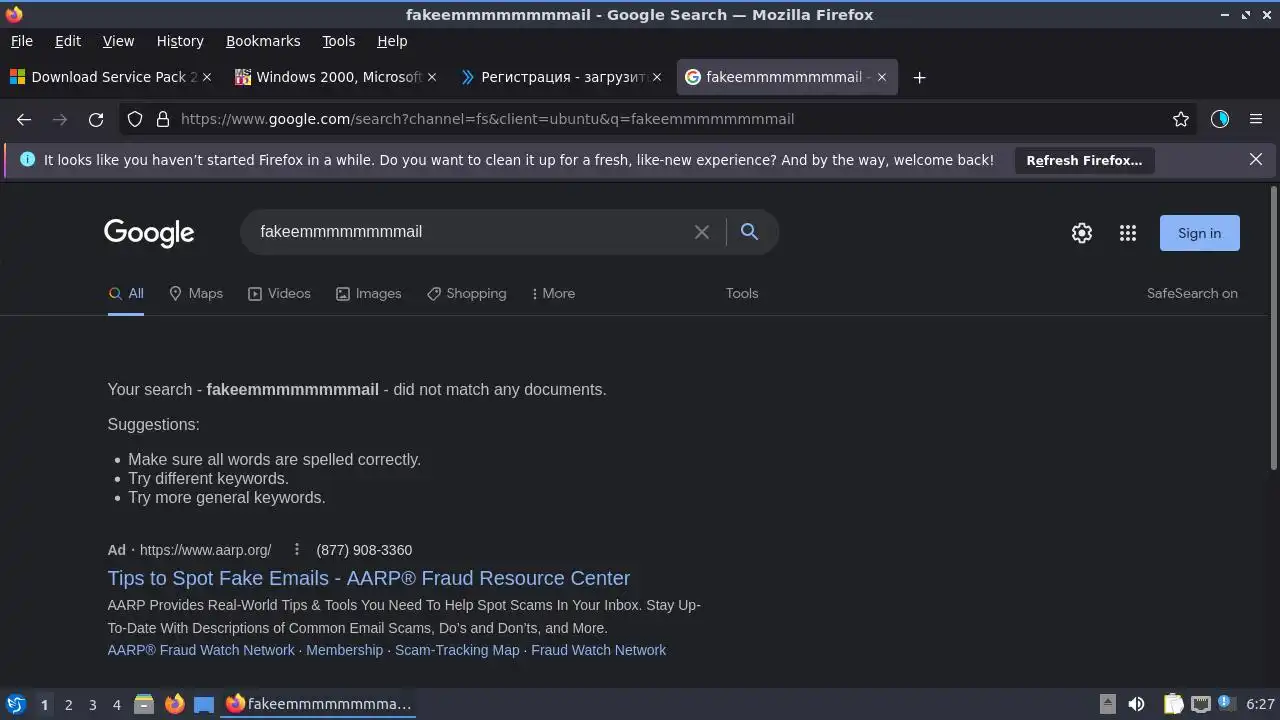The width and height of the screenshot is (1280, 720).
Task: Open the Help menu
Action: click(x=392, y=41)
